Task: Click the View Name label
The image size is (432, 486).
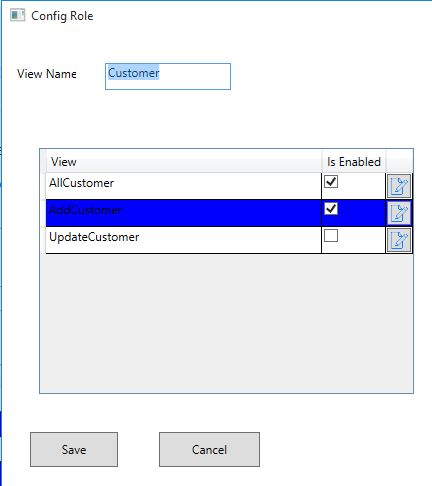Action: tap(47, 74)
